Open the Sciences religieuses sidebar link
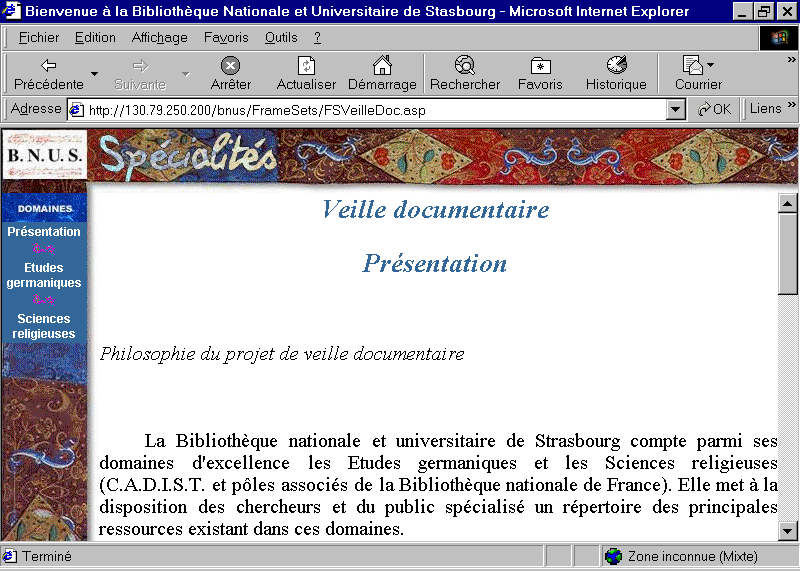800x571 pixels. (44, 326)
